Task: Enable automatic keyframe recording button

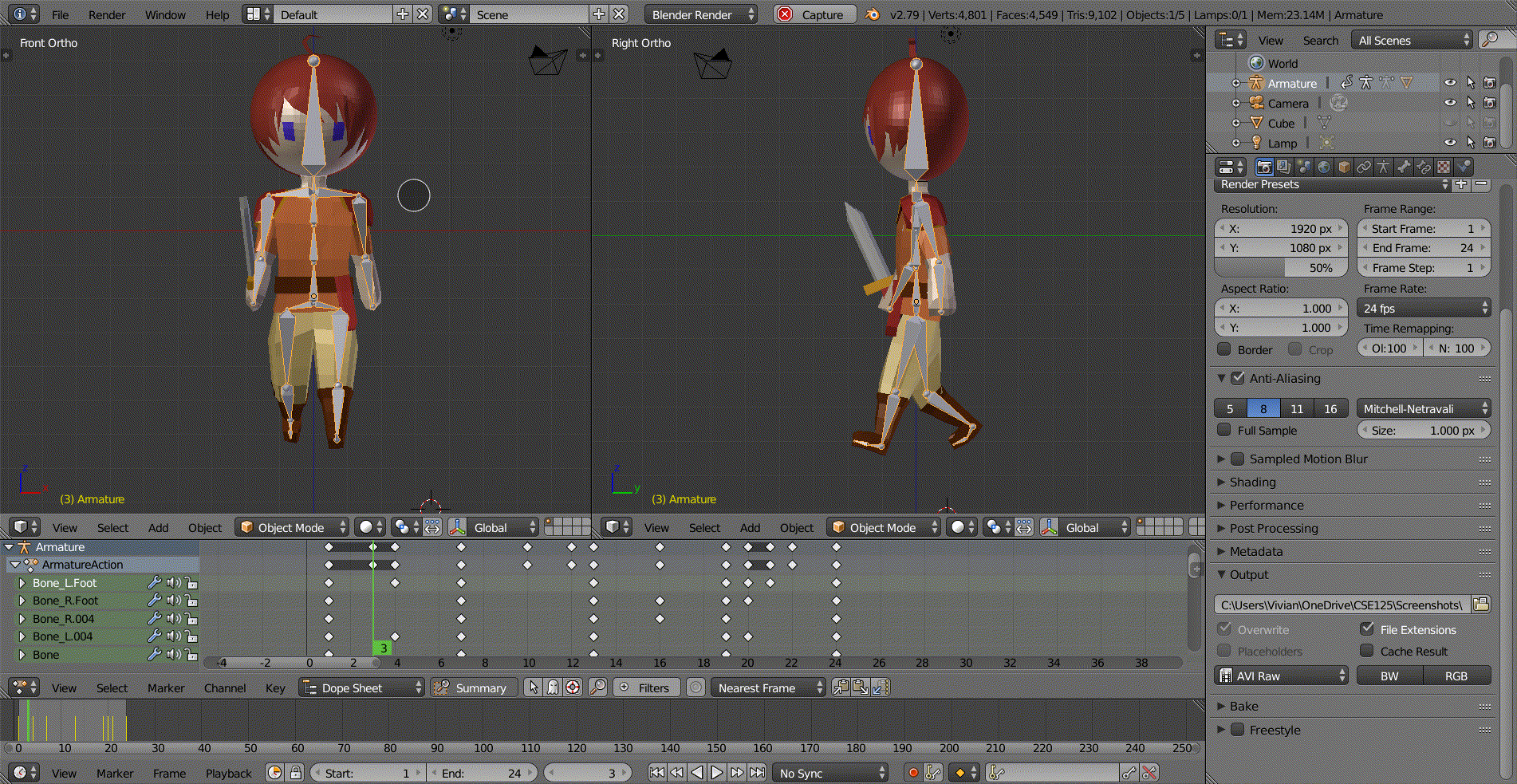Action: click(x=913, y=772)
